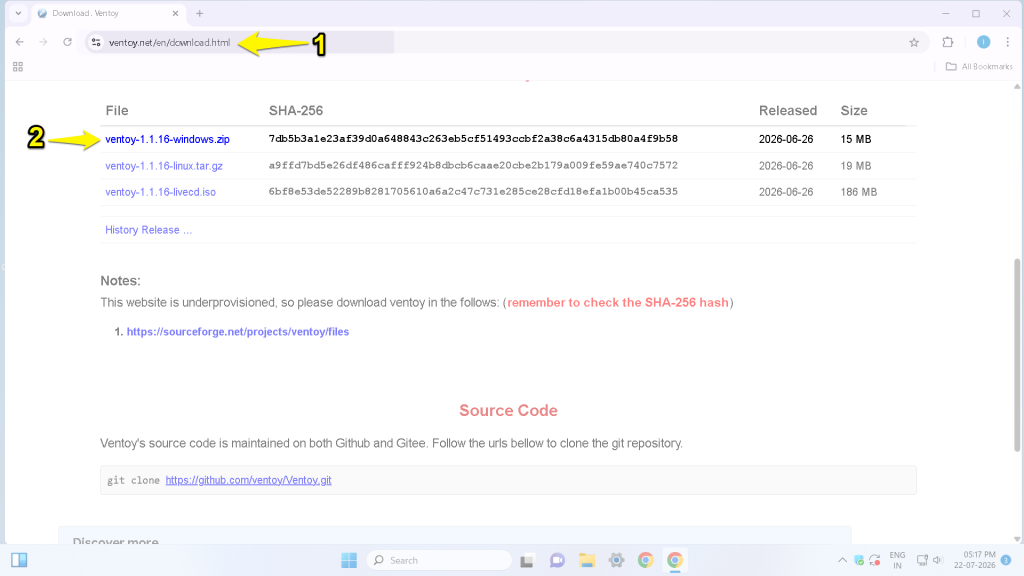The image size is (1024, 576).
Task: Open the first Chrome taskbar icon
Action: coord(645,560)
